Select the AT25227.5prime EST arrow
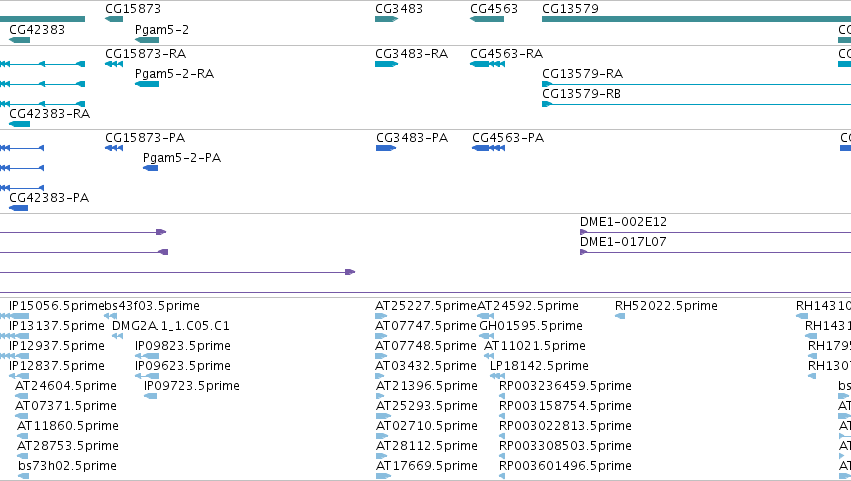The width and height of the screenshot is (851, 481). point(381,316)
